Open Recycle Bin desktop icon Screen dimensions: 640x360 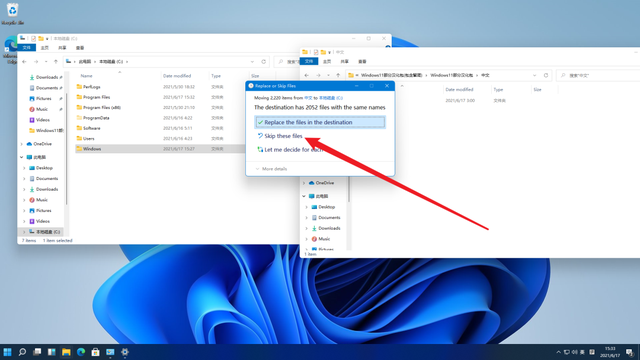[12, 13]
